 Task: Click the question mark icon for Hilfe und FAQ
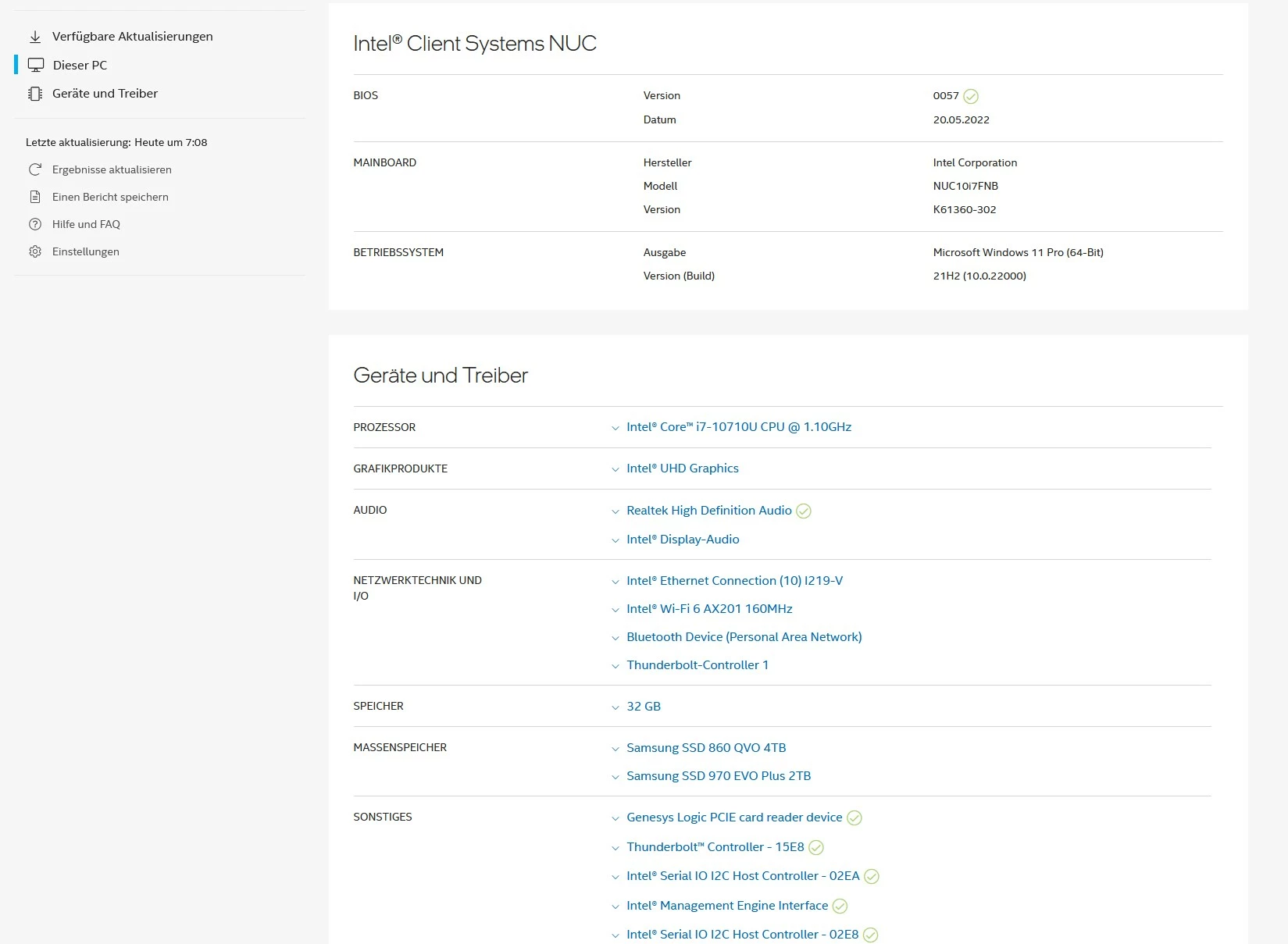click(x=35, y=224)
